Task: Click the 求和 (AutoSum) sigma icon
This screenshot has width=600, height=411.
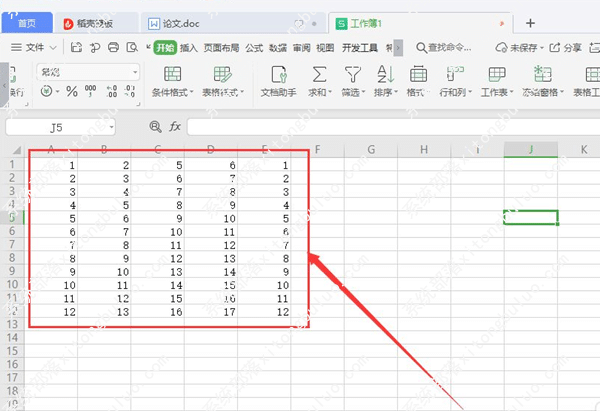Action: tap(319, 74)
